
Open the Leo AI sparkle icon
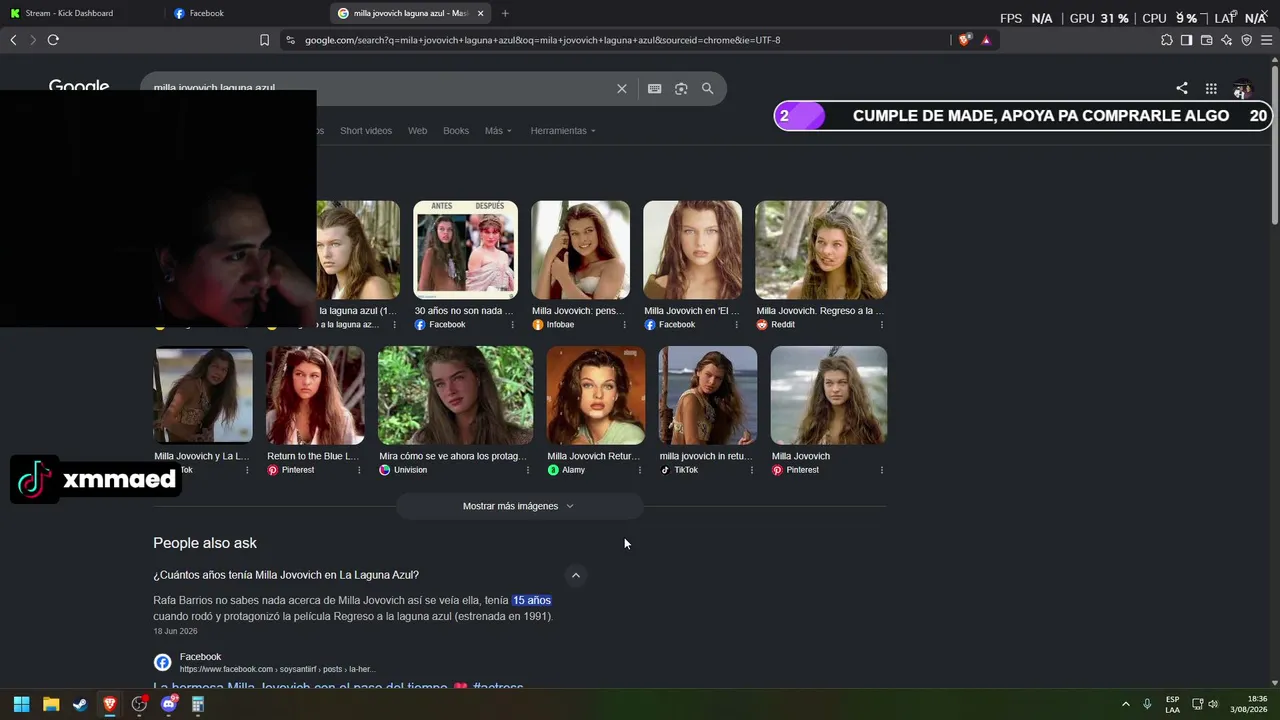(x=1227, y=40)
